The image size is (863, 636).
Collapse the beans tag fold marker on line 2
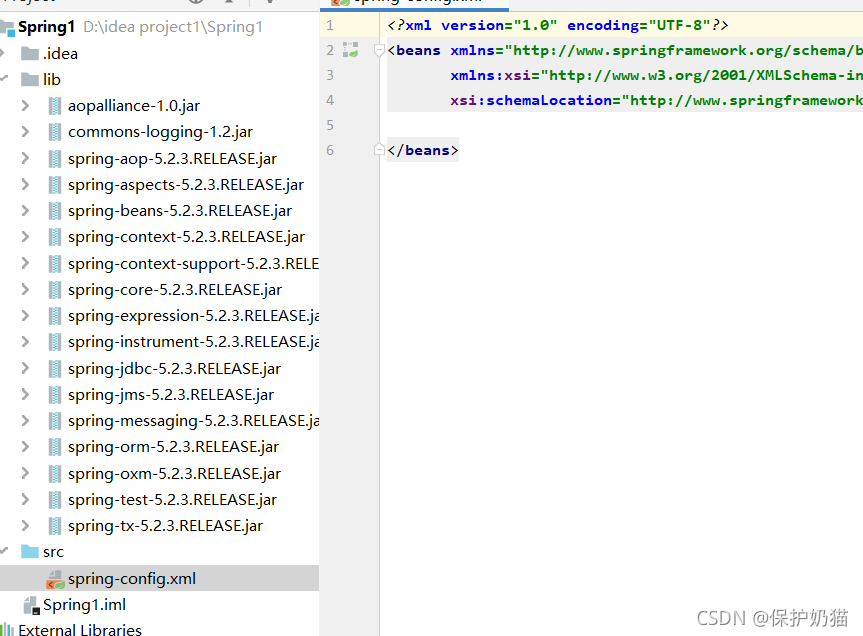(x=379, y=51)
